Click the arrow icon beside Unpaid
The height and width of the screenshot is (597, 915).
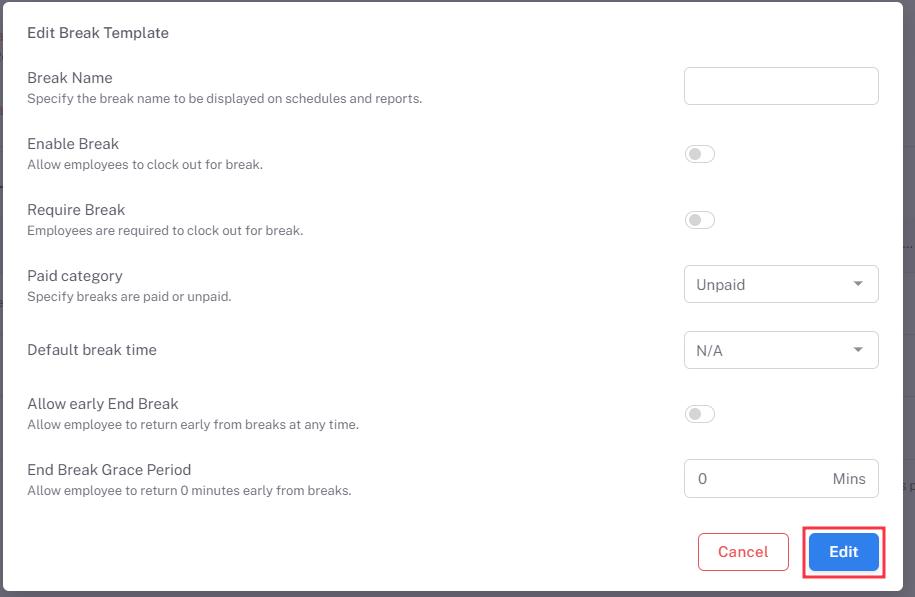point(858,284)
